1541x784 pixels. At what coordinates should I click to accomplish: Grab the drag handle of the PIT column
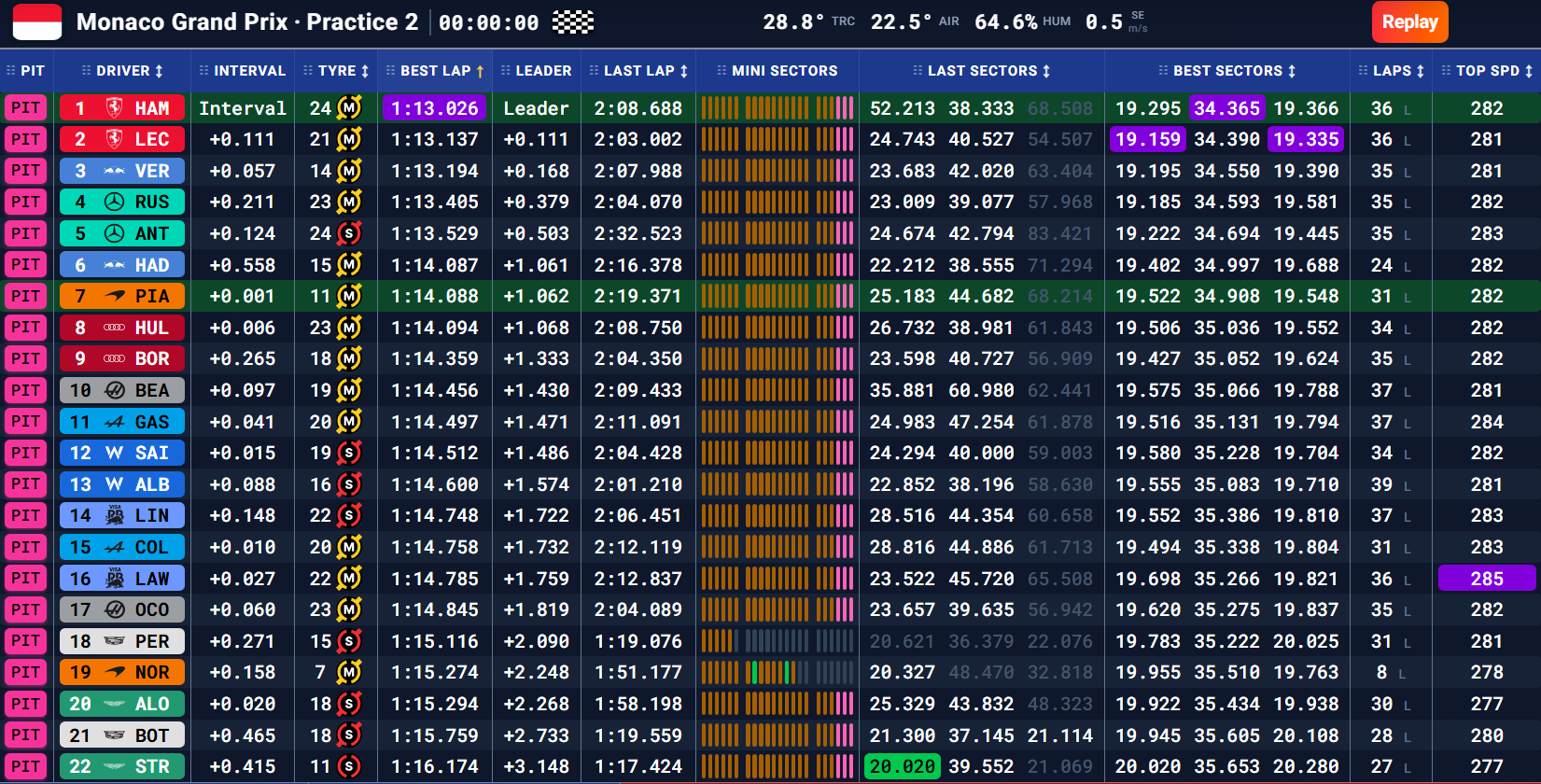[11, 71]
